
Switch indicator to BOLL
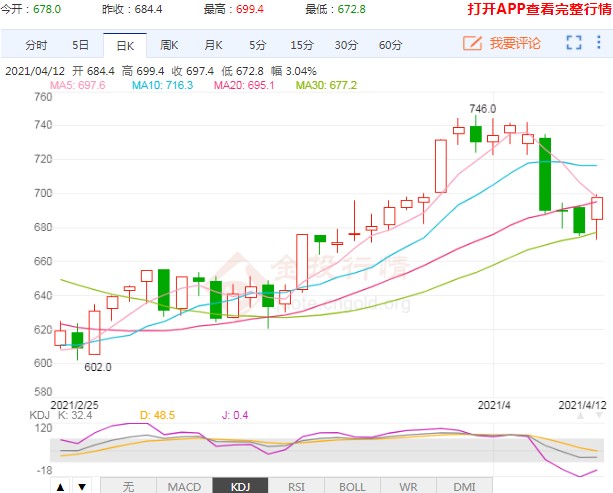pos(352,486)
